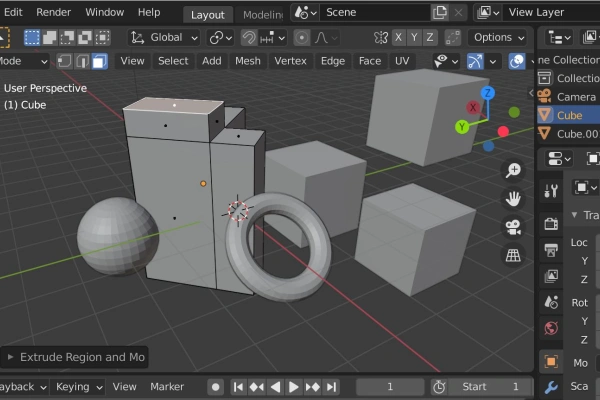This screenshot has width=600, height=400.
Task: Toggle Auto Merge Vertices icon
Action: tap(453, 38)
